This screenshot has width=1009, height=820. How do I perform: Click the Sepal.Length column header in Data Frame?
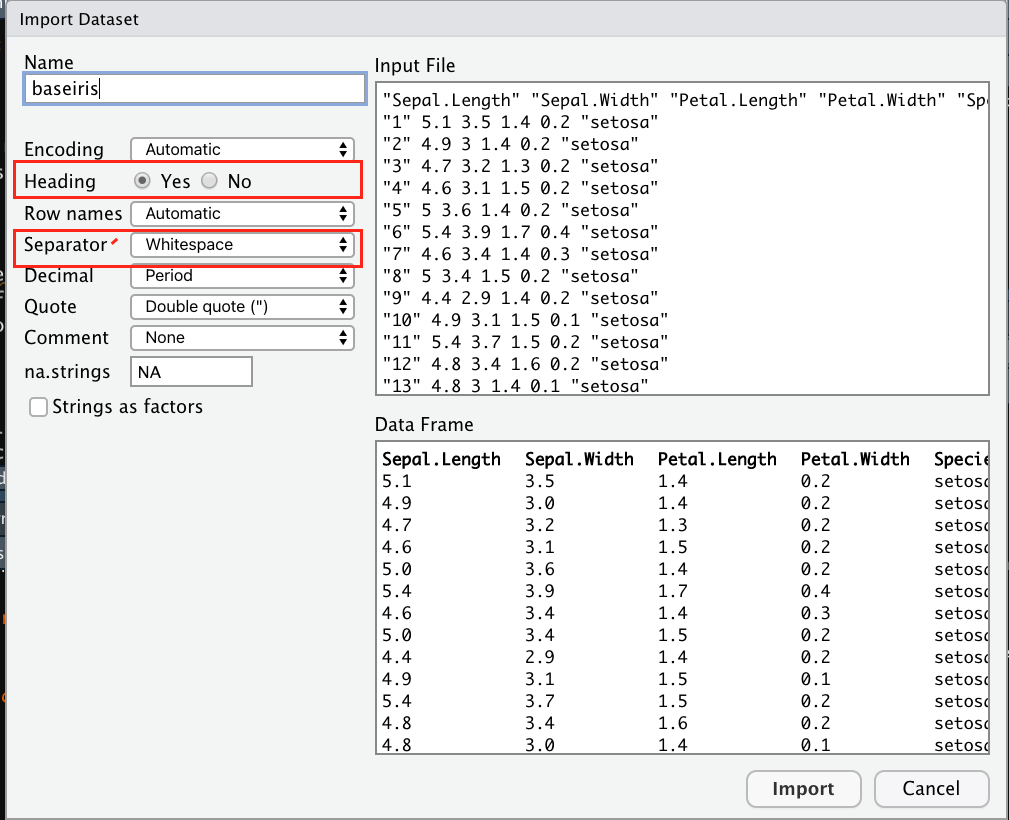(x=441, y=460)
